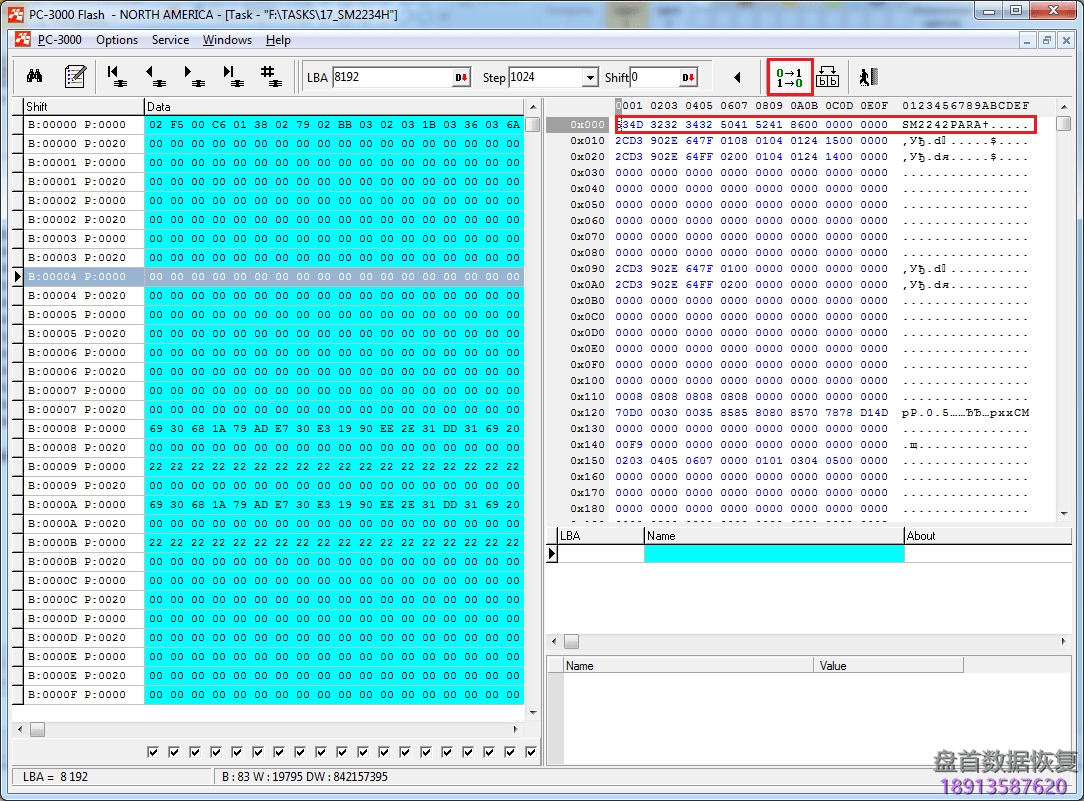Open the Service menu

[170, 40]
